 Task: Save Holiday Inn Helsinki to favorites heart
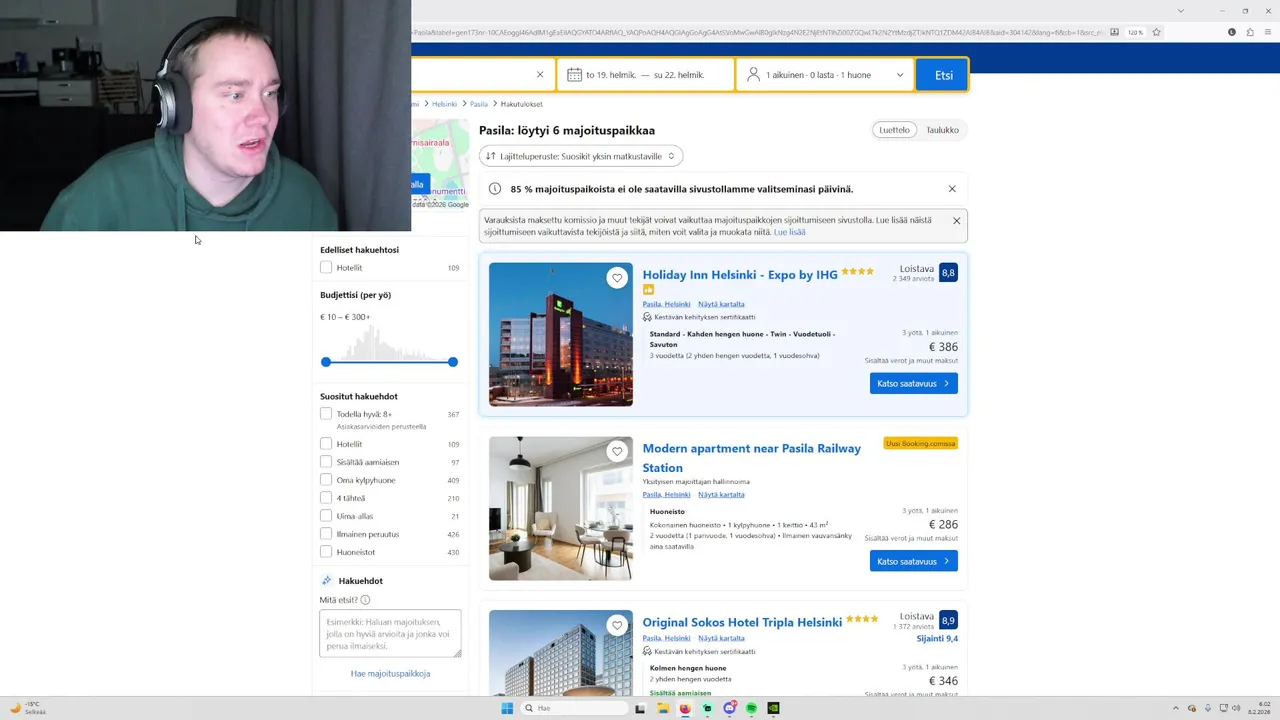pyautogui.click(x=617, y=278)
